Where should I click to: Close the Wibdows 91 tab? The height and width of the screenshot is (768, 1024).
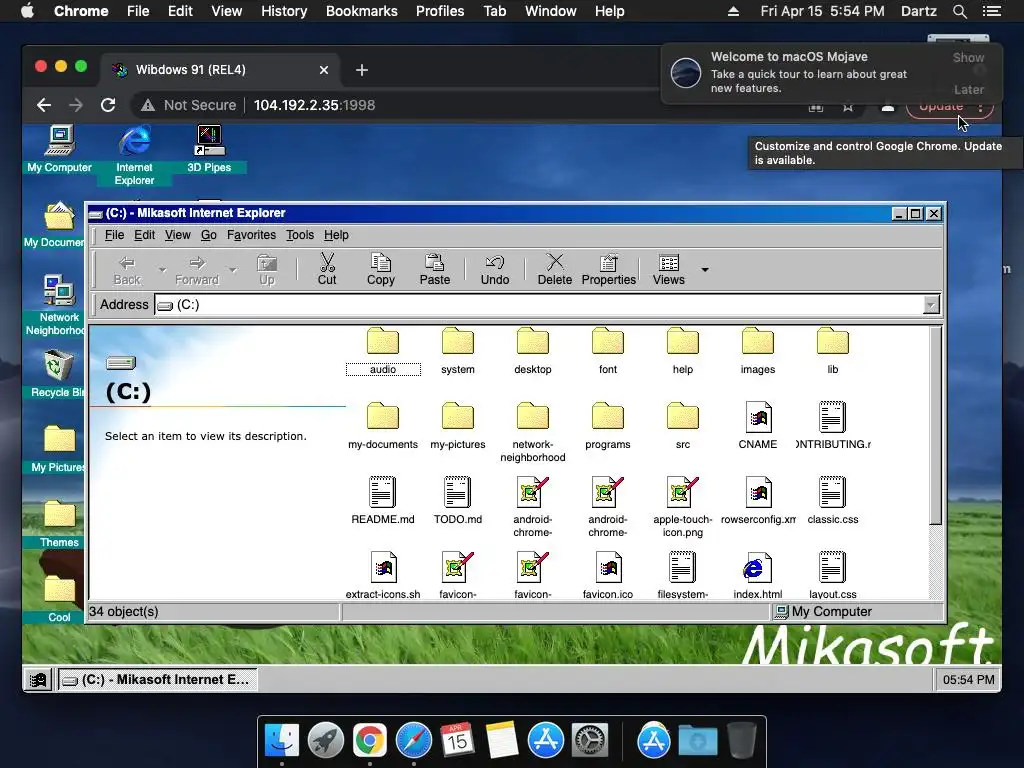coord(324,70)
